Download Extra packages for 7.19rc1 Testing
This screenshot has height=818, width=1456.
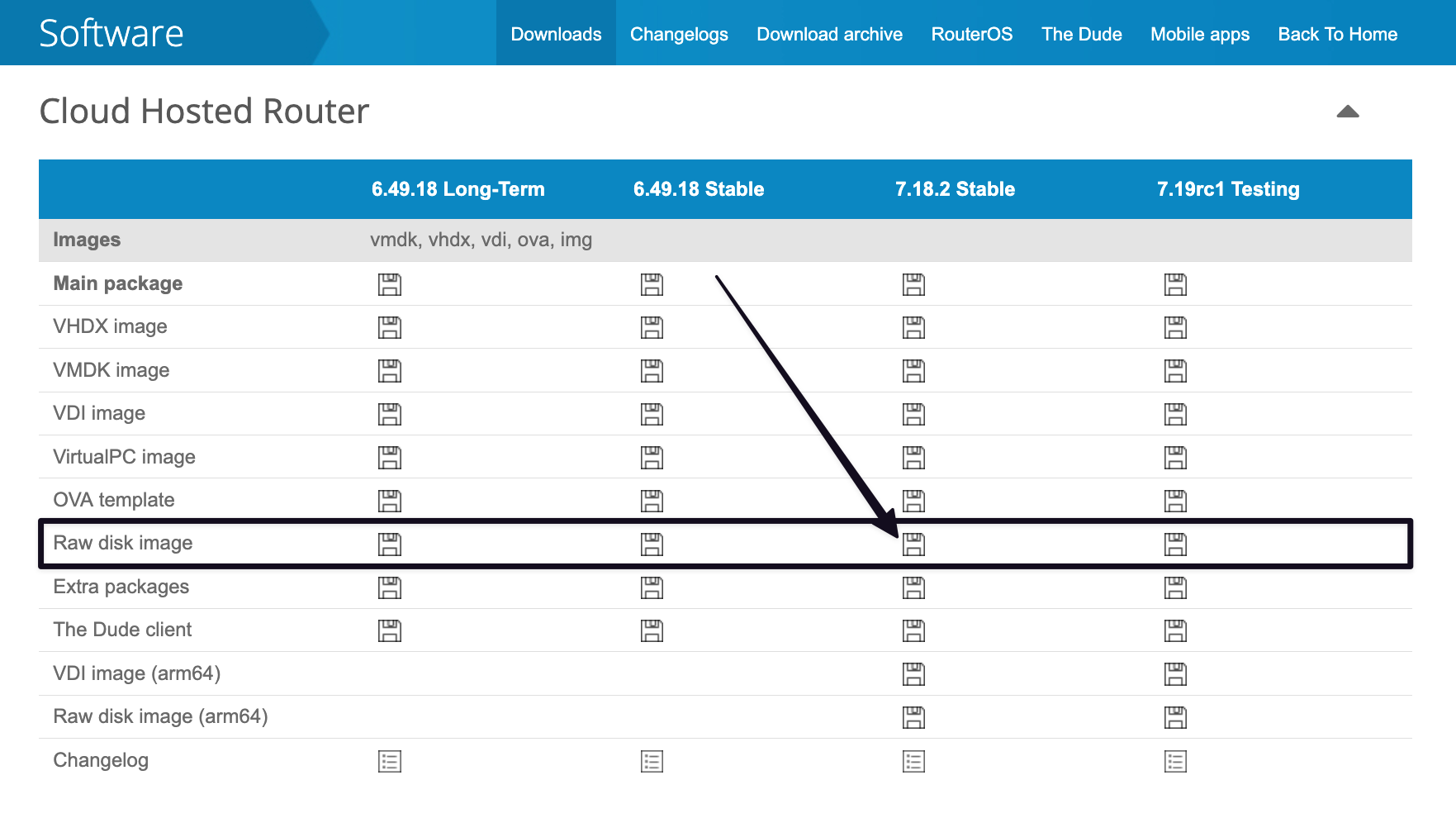point(1175,587)
